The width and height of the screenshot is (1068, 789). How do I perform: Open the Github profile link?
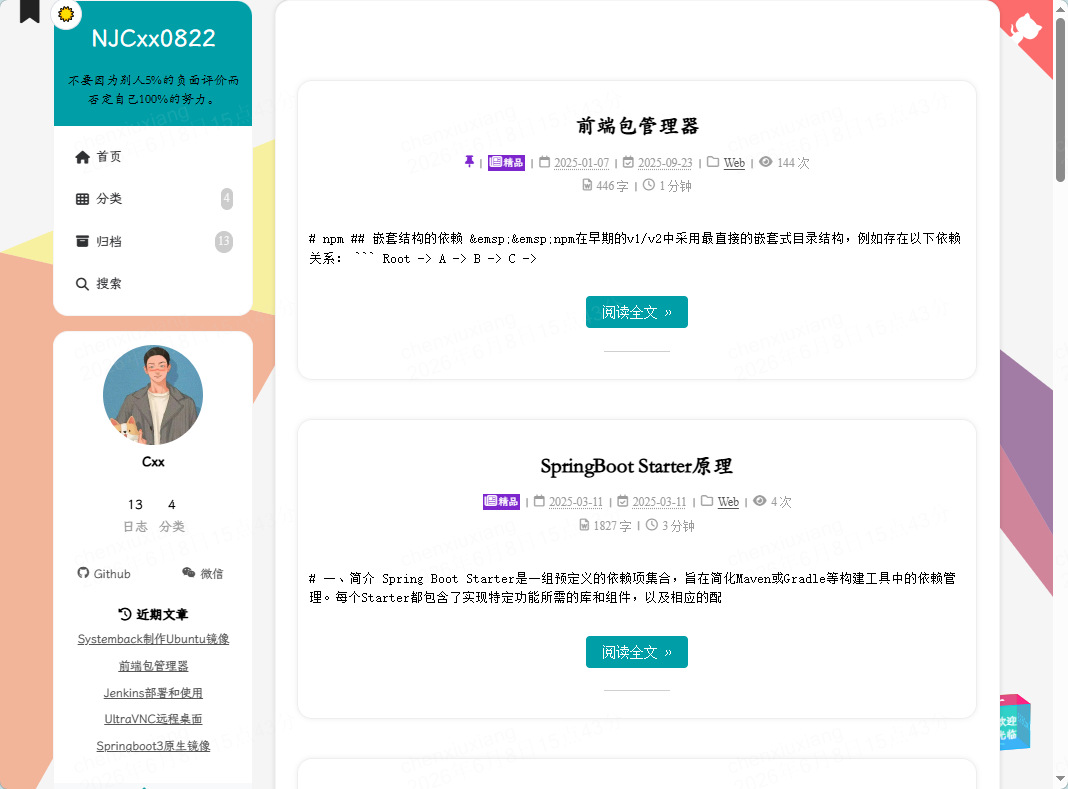click(104, 574)
